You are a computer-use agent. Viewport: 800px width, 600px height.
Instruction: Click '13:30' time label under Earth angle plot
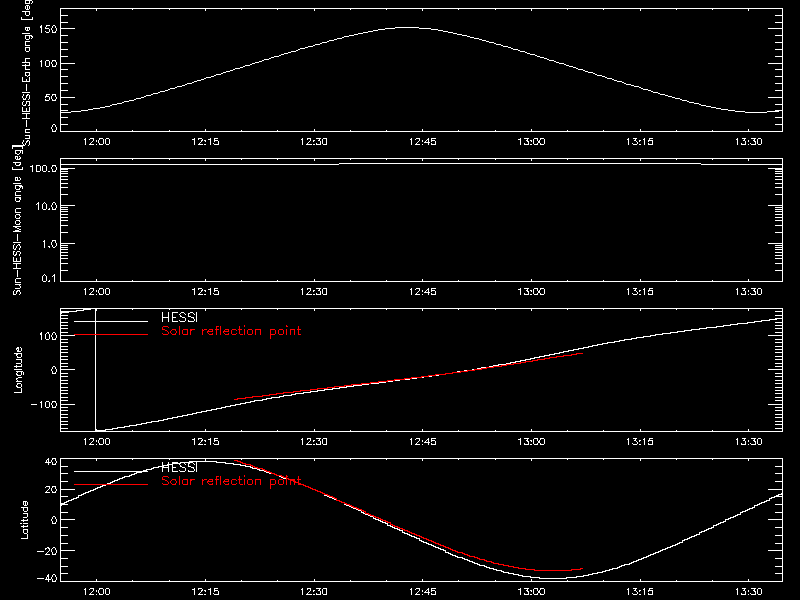click(x=748, y=141)
